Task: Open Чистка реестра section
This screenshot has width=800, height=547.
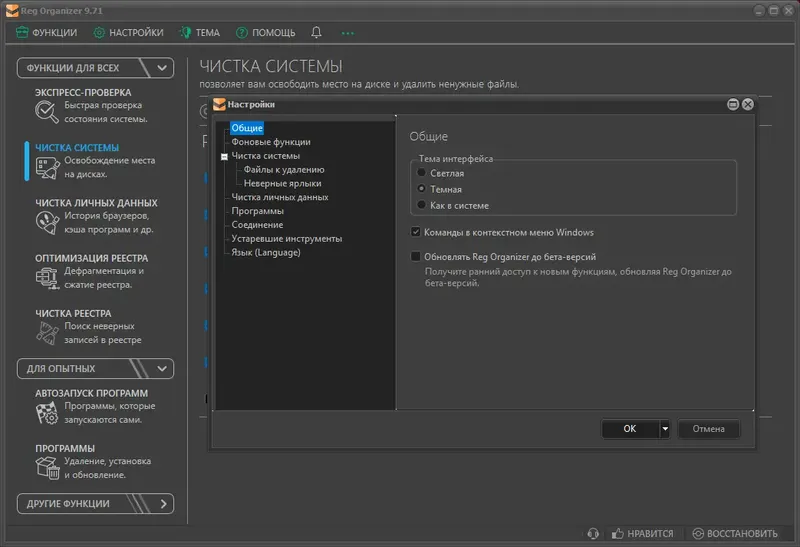Action: coord(73,313)
